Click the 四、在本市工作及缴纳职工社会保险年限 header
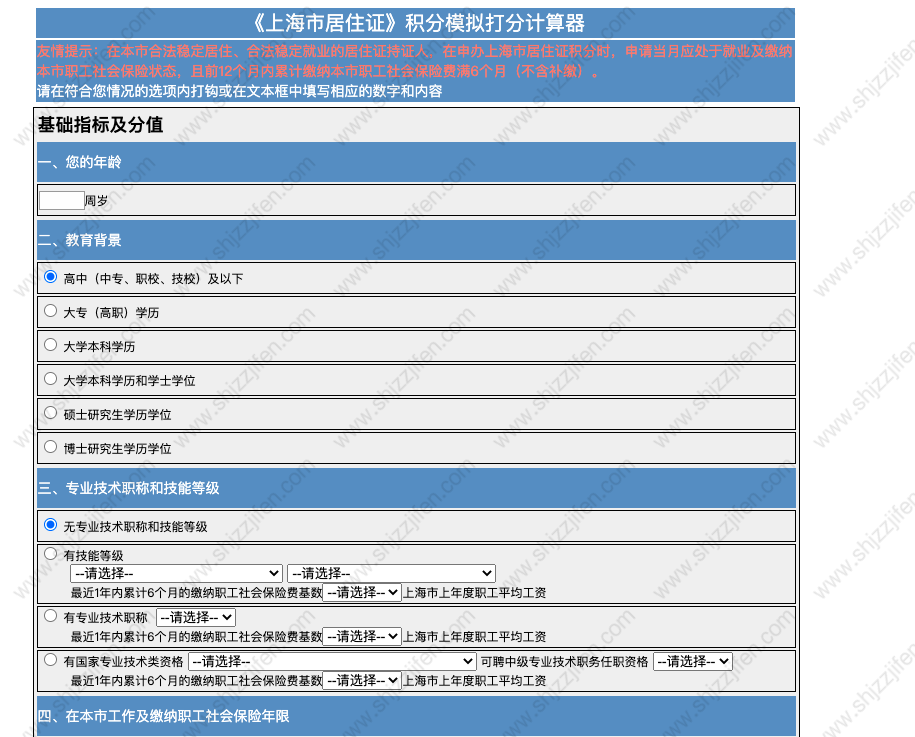 click(416, 716)
